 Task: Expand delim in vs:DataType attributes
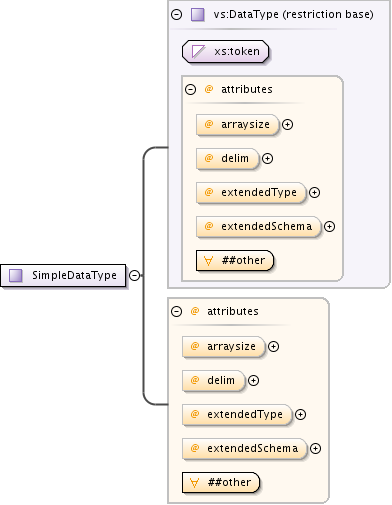267,159
